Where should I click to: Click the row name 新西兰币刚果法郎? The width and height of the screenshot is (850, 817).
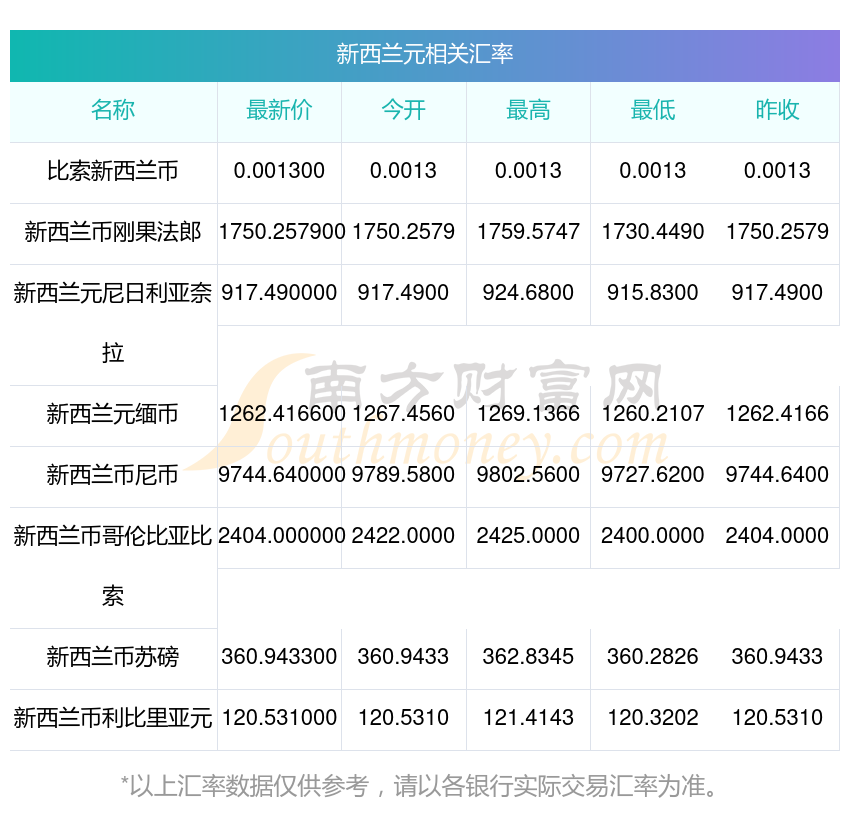point(113,231)
